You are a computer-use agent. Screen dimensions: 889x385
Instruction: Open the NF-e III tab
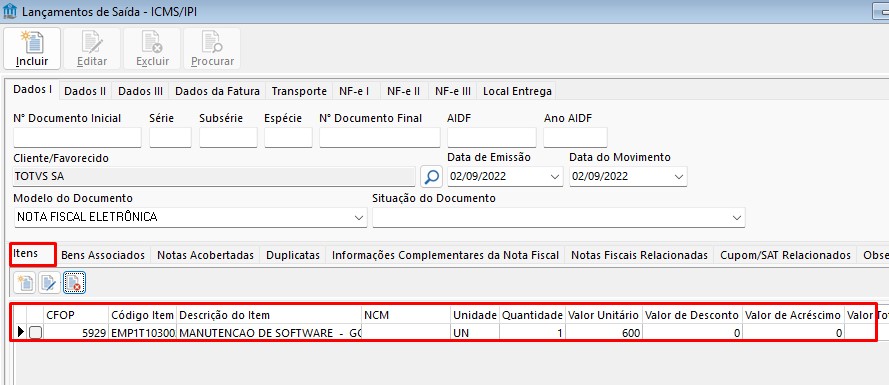453,91
